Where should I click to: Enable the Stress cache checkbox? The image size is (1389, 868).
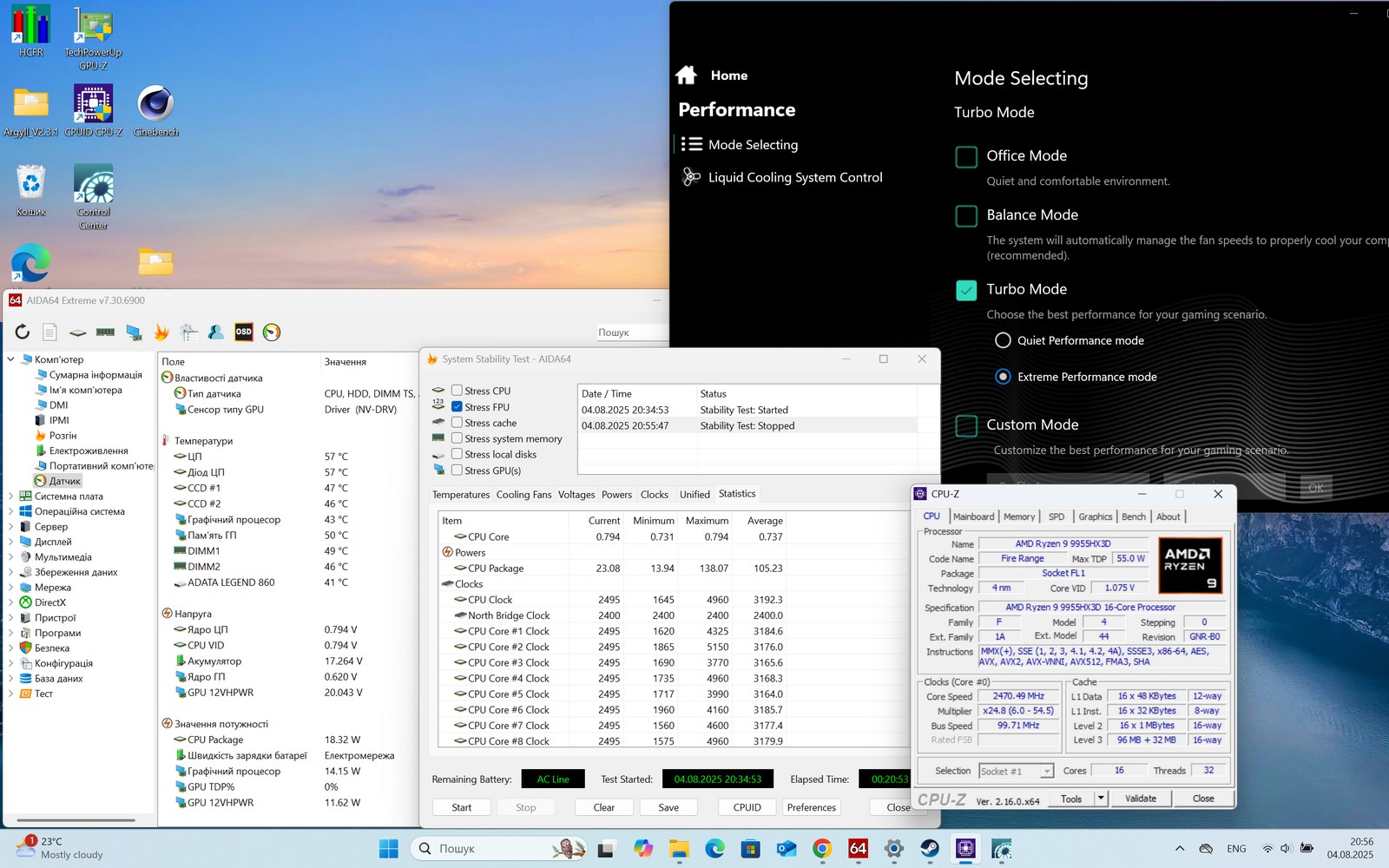457,423
